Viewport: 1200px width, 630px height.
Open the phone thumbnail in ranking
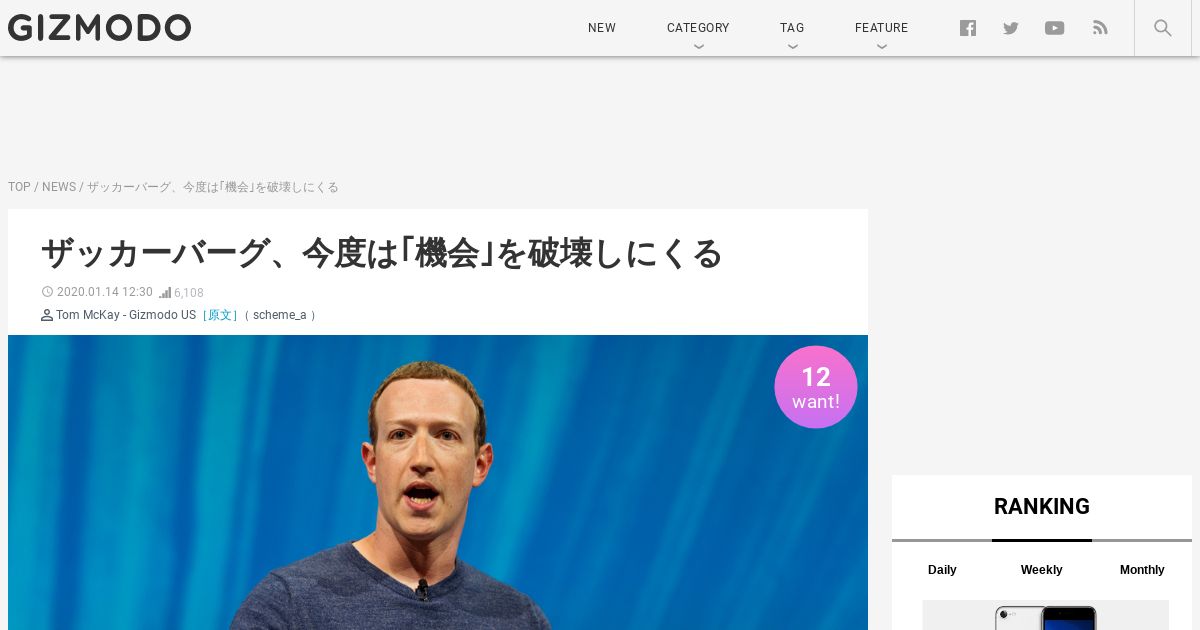1045,615
